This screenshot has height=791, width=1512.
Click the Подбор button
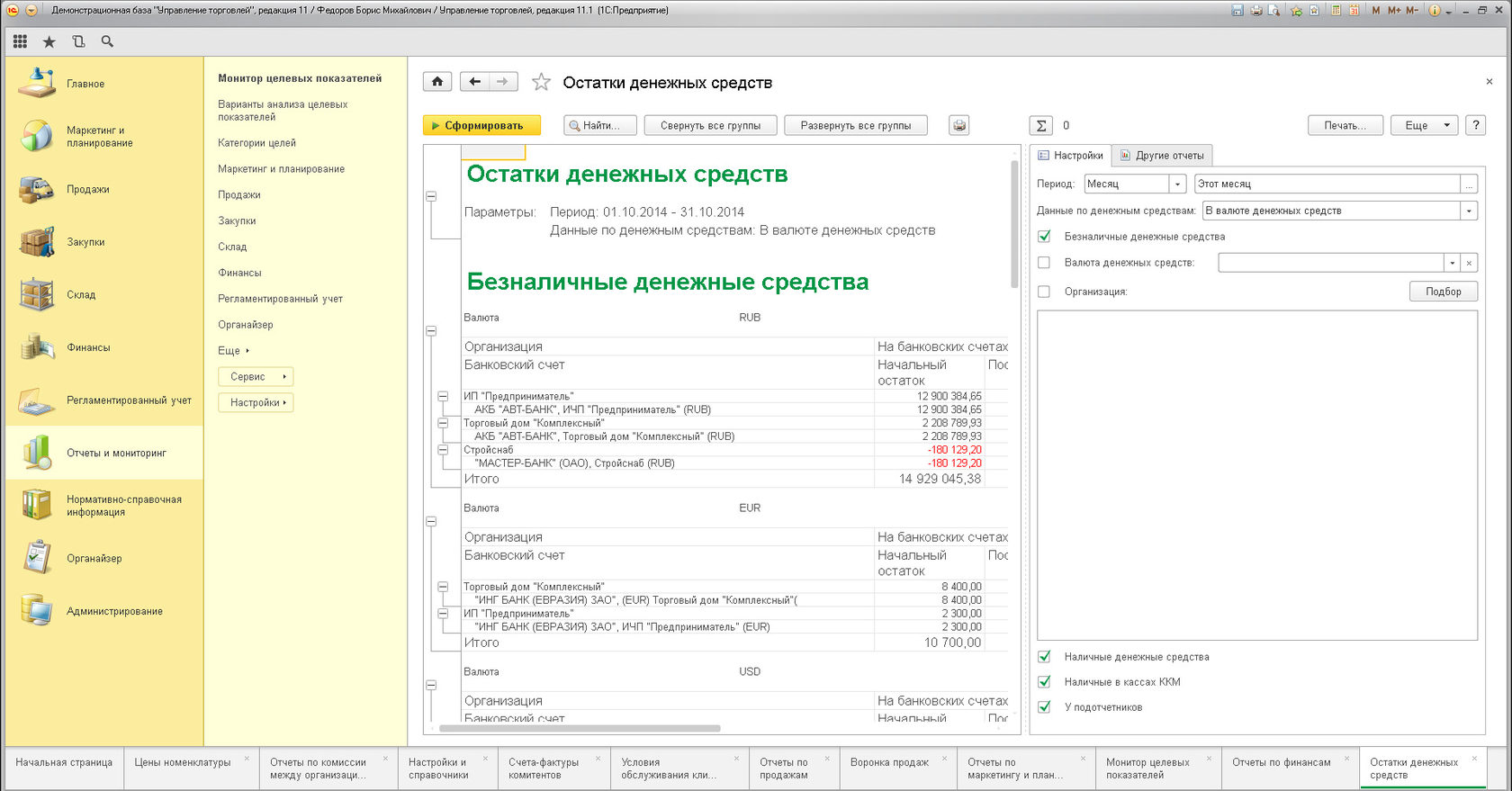coord(1444,292)
